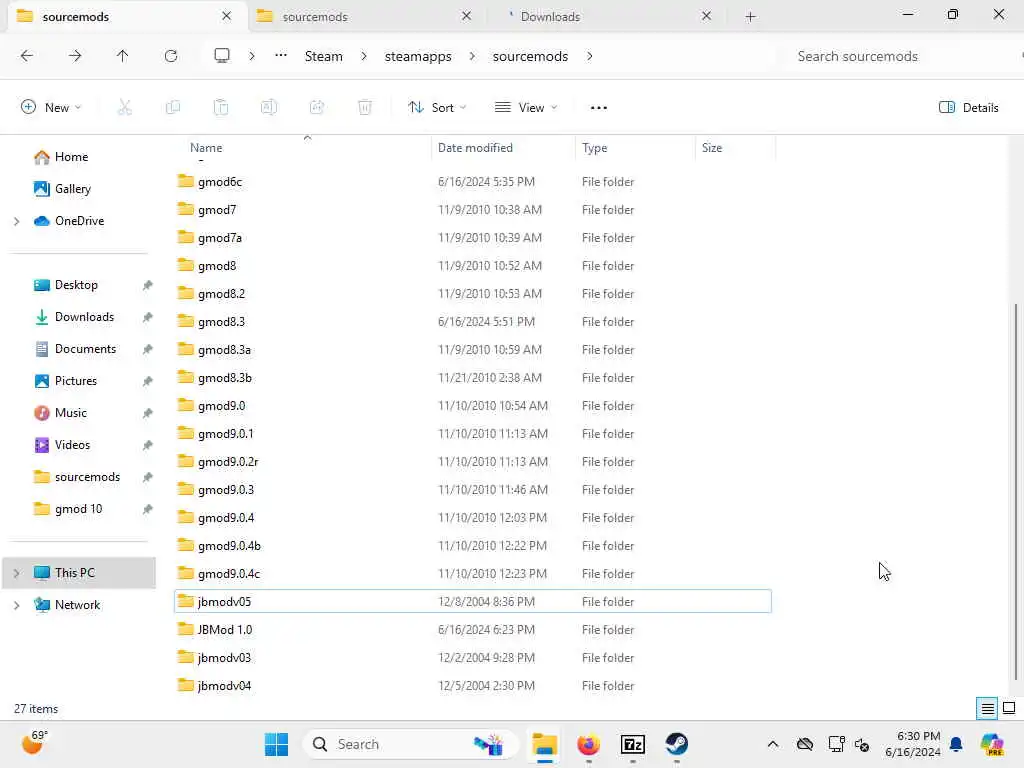Image resolution: width=1024 pixels, height=768 pixels.
Task: Open Copilot preview icon in taskbar
Action: (992, 744)
